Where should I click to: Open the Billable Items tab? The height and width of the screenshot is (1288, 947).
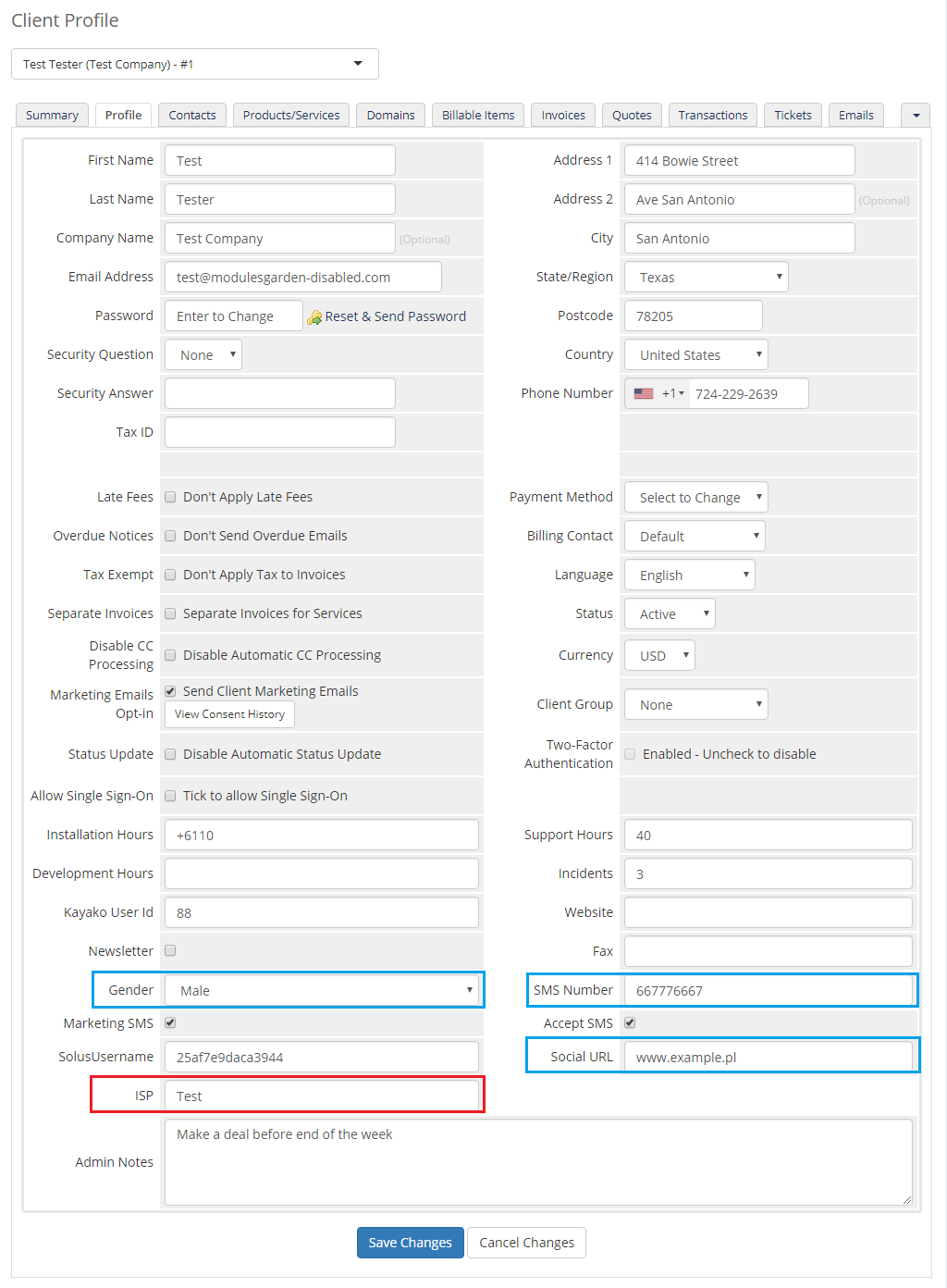pyautogui.click(x=478, y=115)
